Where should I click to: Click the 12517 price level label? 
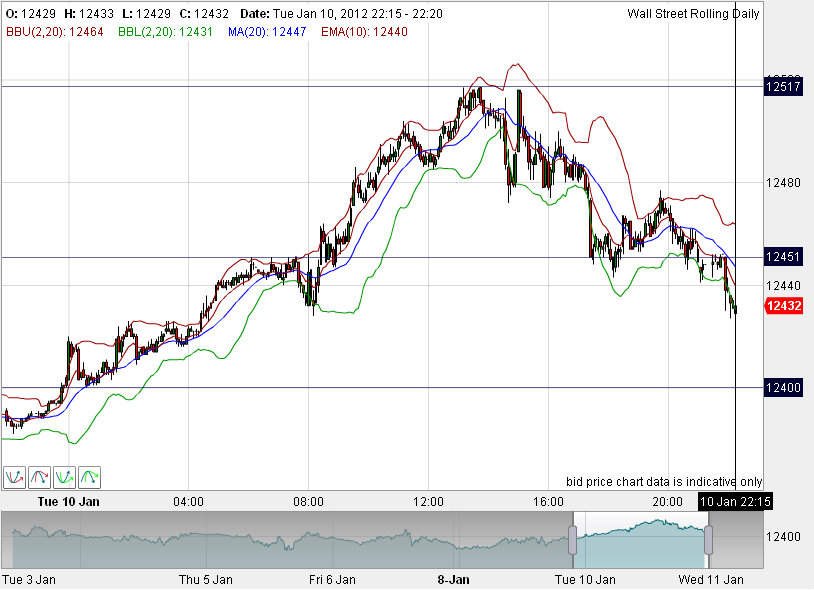[786, 87]
